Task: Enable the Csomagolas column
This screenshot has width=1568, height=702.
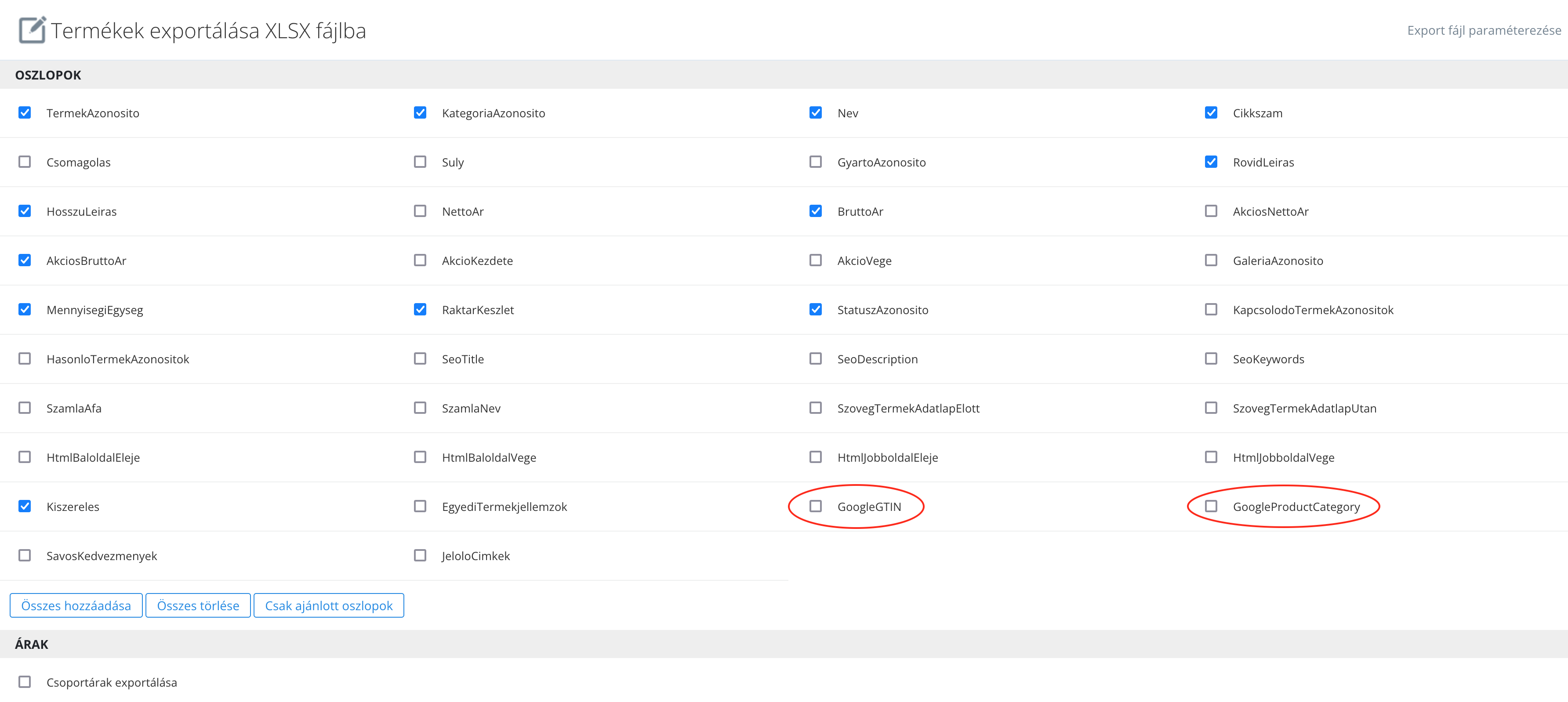Action: 24,162
